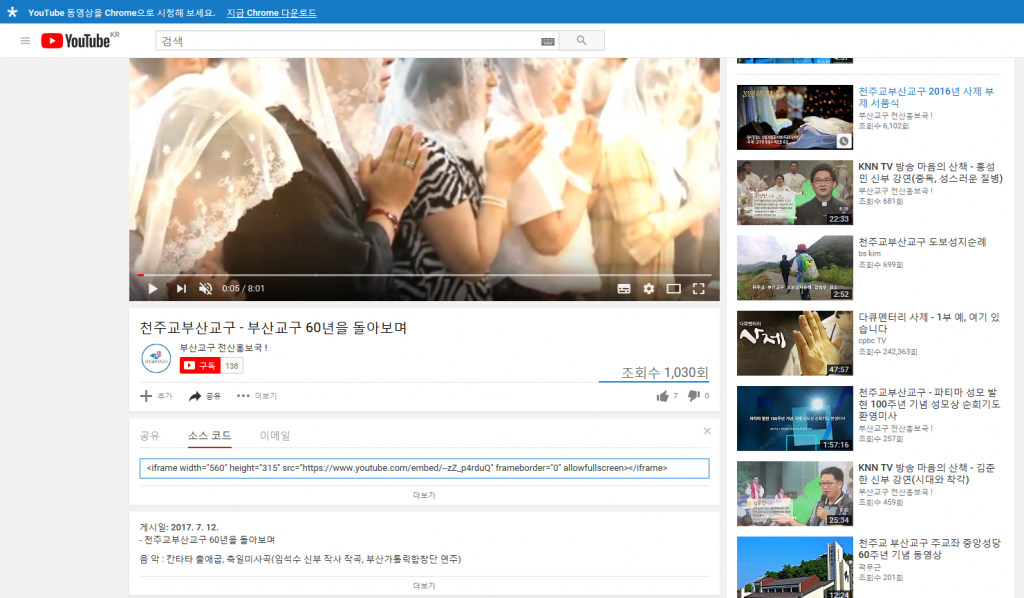Expand the description with 더보기

[424, 585]
